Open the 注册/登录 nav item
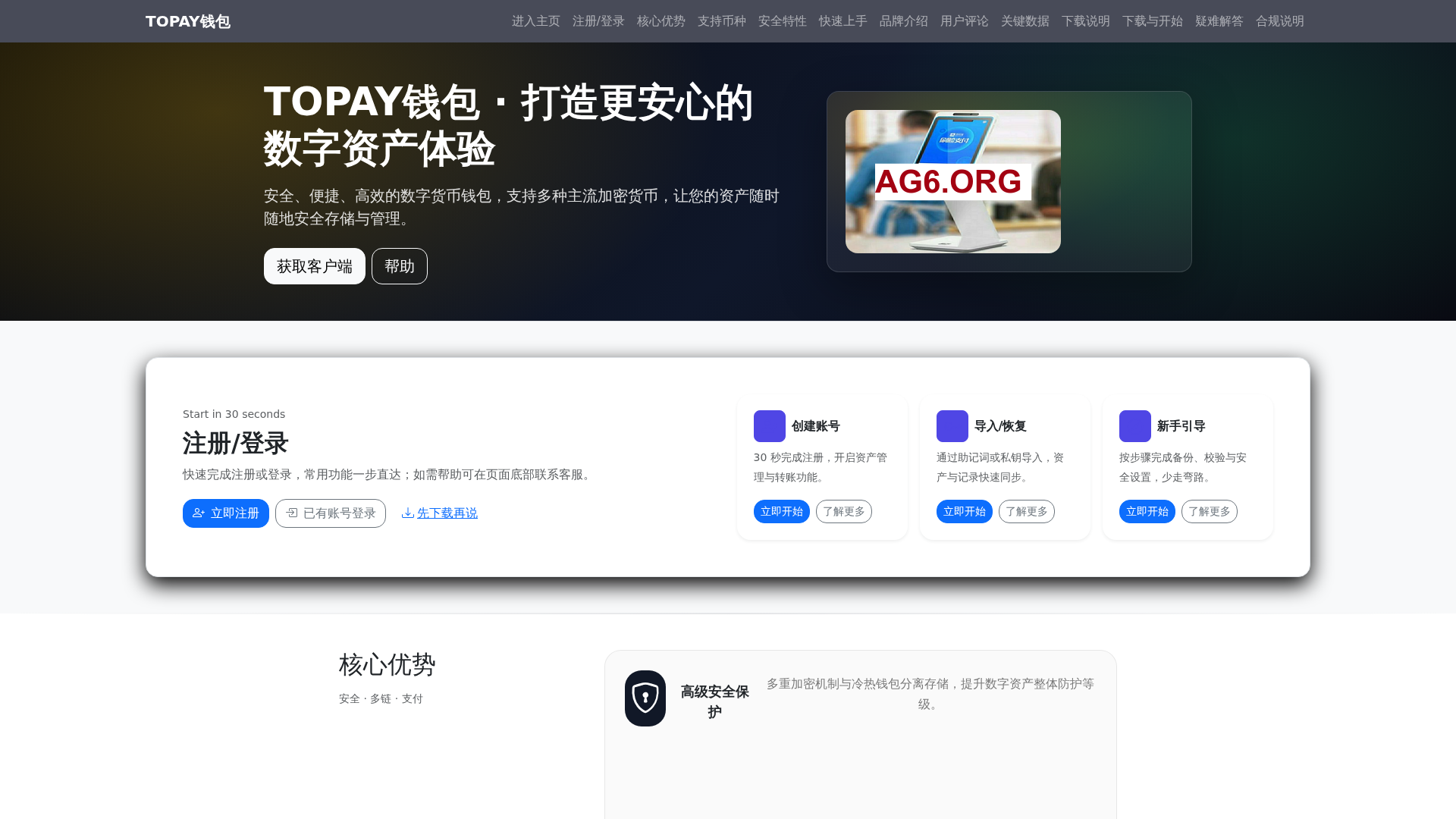This screenshot has height=819, width=1456. (x=598, y=21)
